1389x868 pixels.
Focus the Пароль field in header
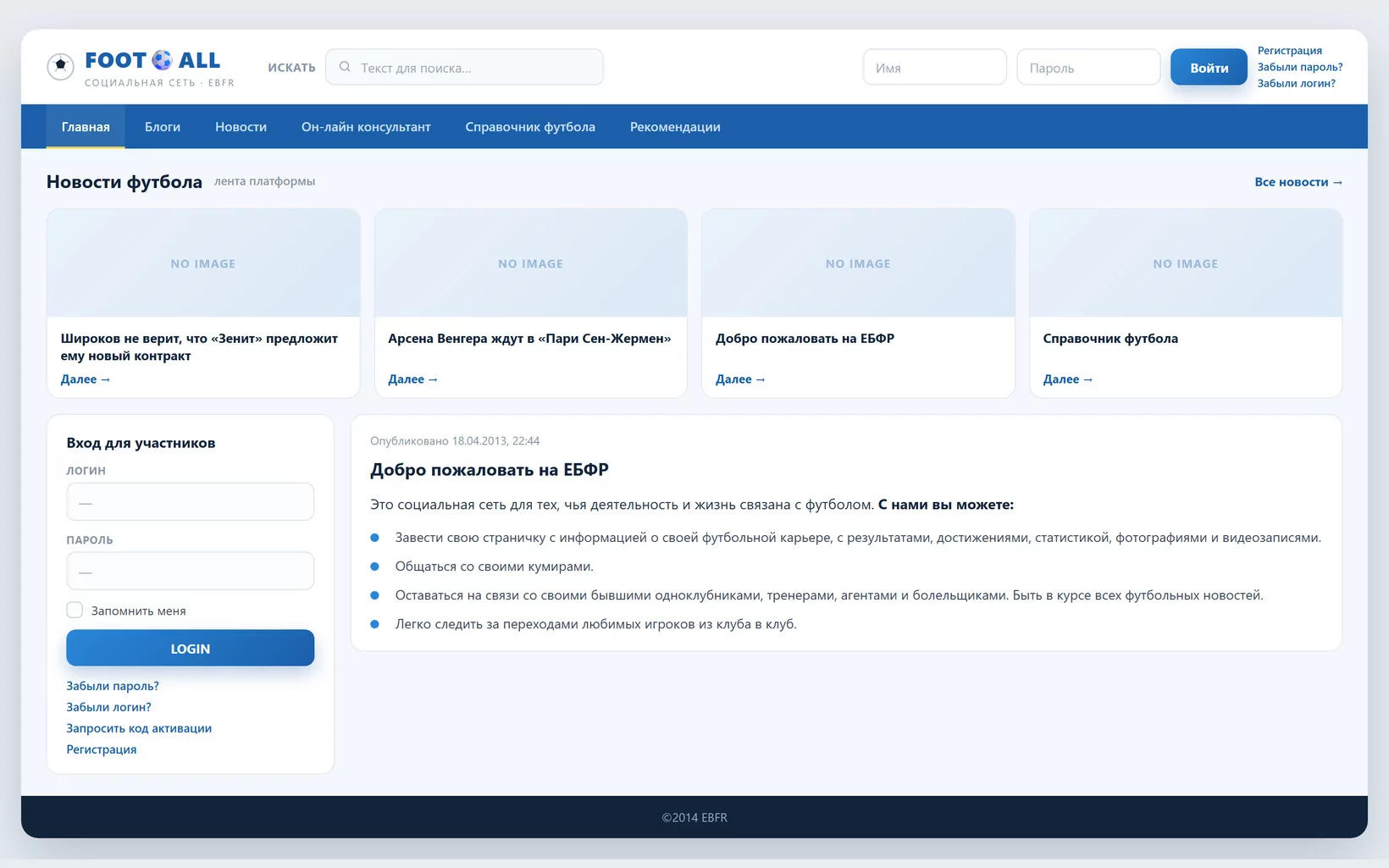[x=1088, y=67]
